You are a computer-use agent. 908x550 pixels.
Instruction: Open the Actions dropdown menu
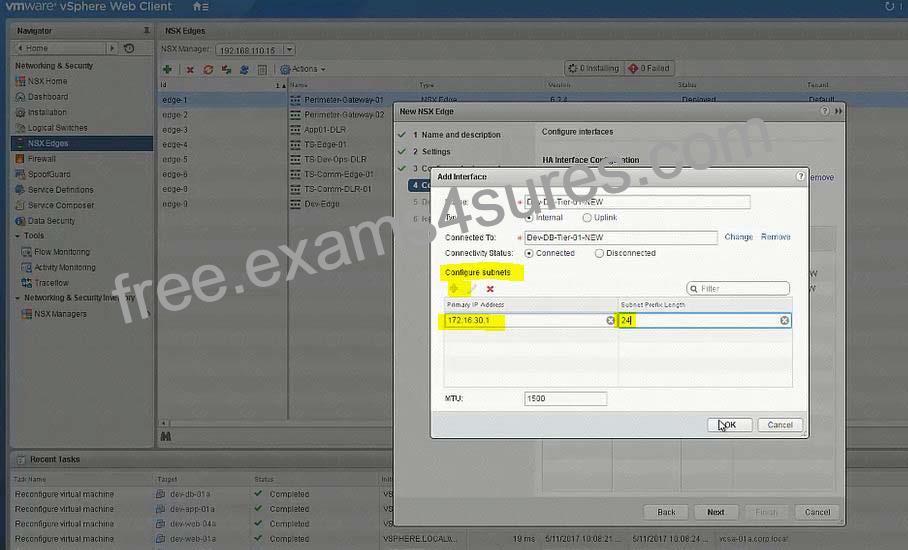pyautogui.click(x=302, y=69)
